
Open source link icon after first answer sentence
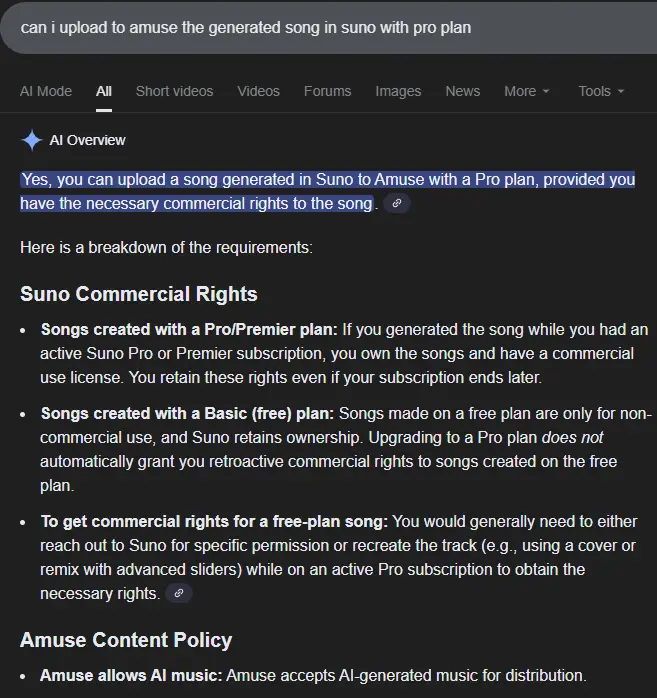pos(397,203)
